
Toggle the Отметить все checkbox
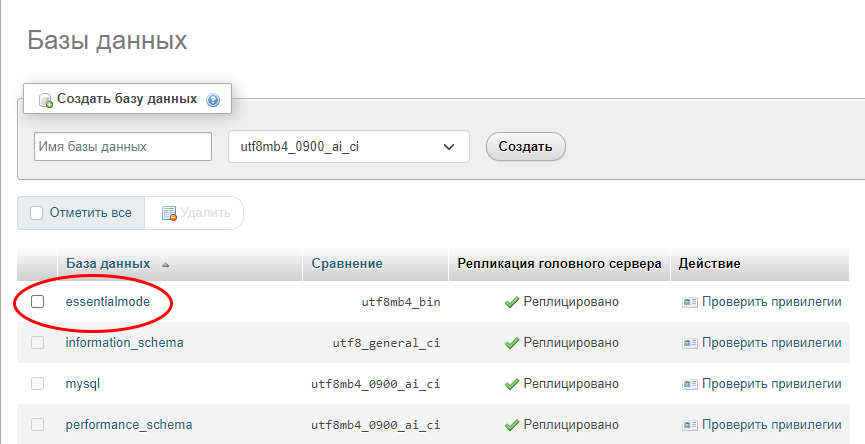click(37, 213)
